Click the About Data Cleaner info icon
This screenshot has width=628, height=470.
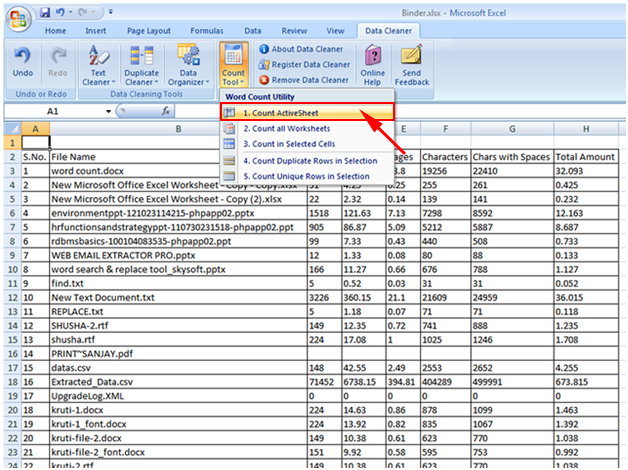(x=264, y=49)
